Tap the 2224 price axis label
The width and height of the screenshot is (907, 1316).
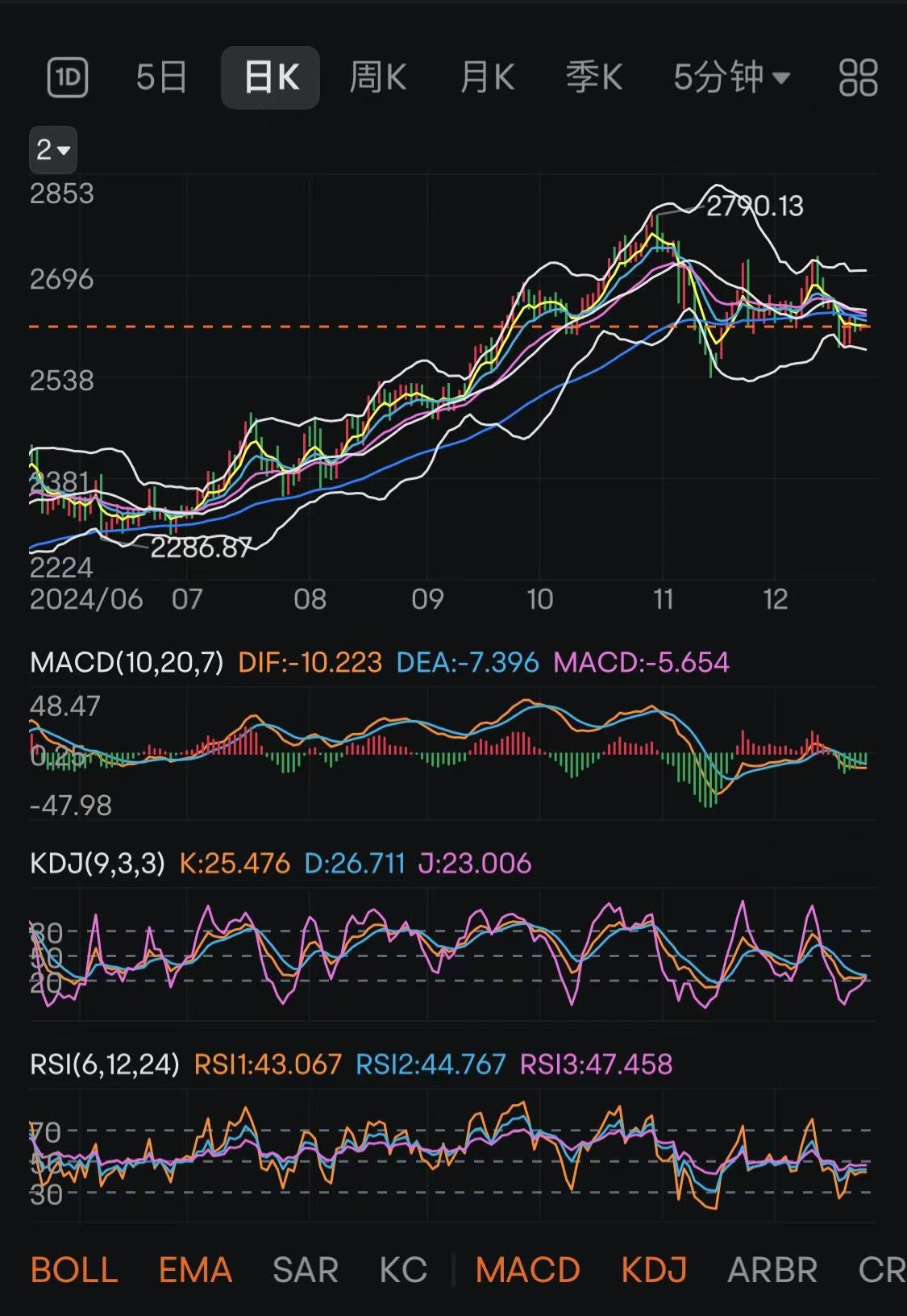click(62, 568)
